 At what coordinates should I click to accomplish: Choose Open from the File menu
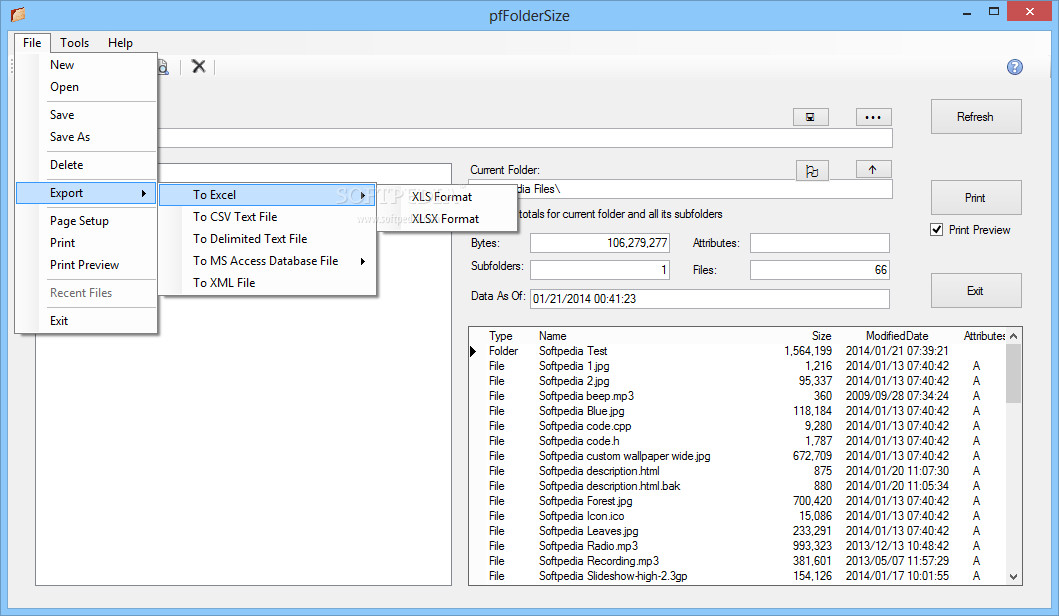[x=86, y=87]
